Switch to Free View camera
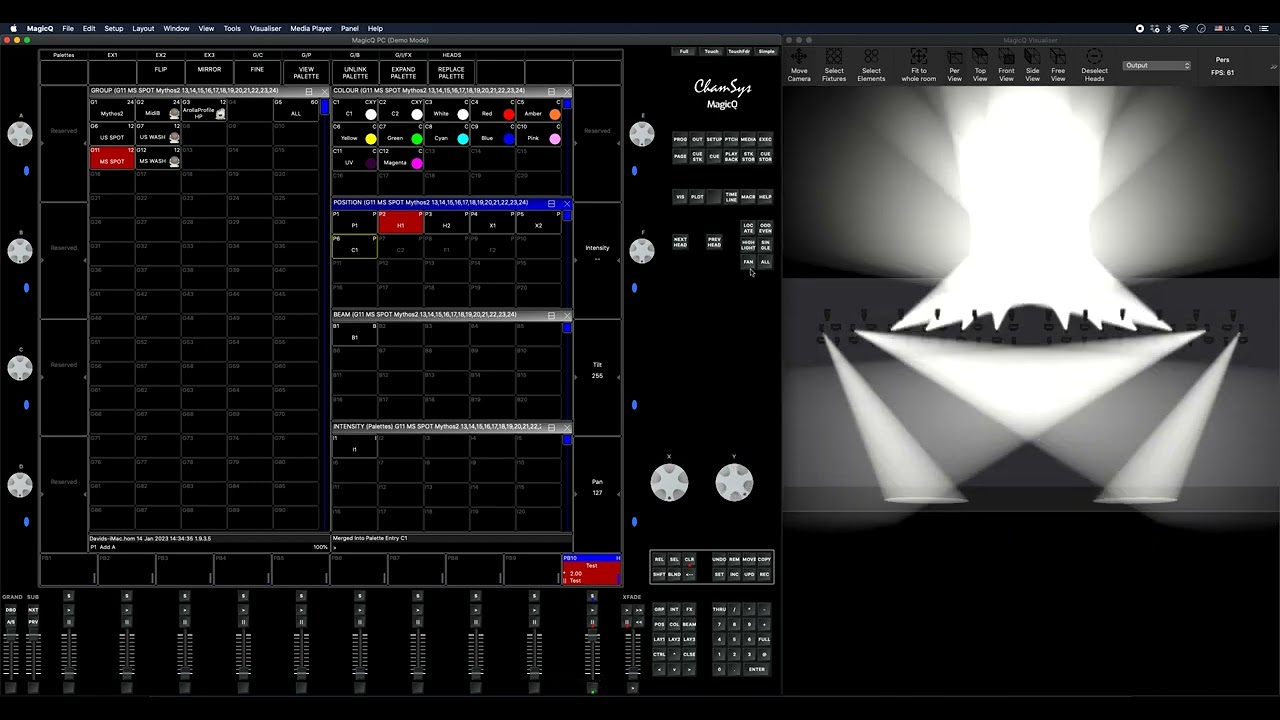The width and height of the screenshot is (1280, 720). [1058, 66]
